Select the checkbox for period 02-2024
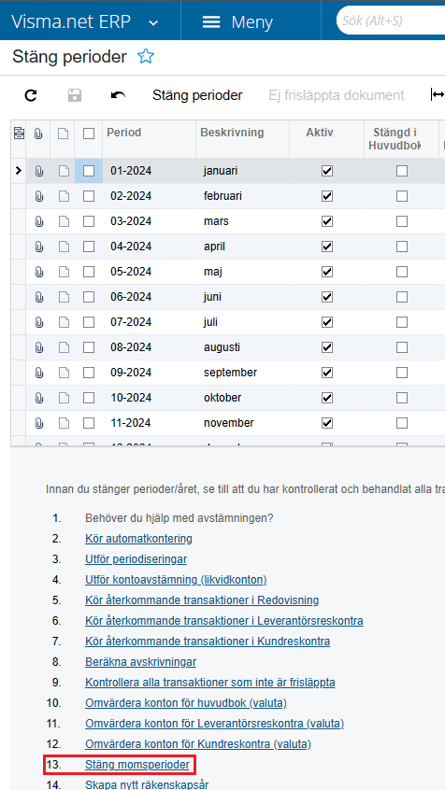 pos(89,196)
